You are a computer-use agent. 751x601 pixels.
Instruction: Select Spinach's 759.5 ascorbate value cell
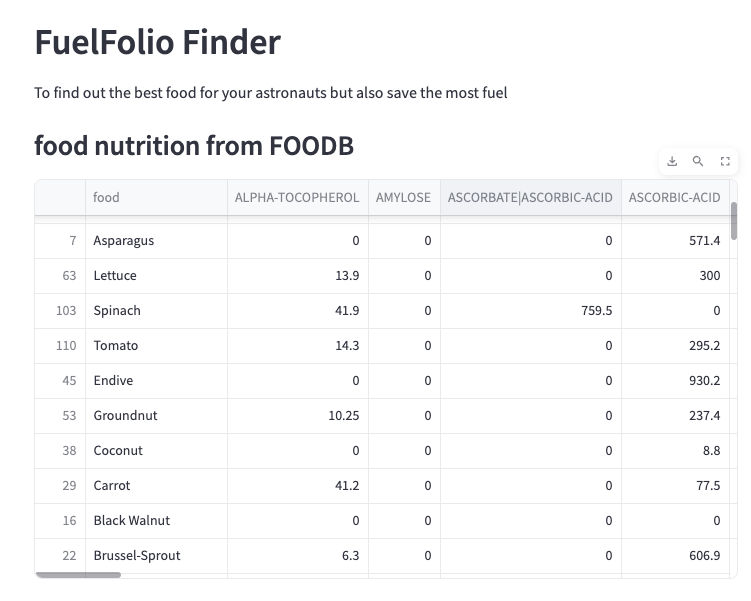coord(596,311)
